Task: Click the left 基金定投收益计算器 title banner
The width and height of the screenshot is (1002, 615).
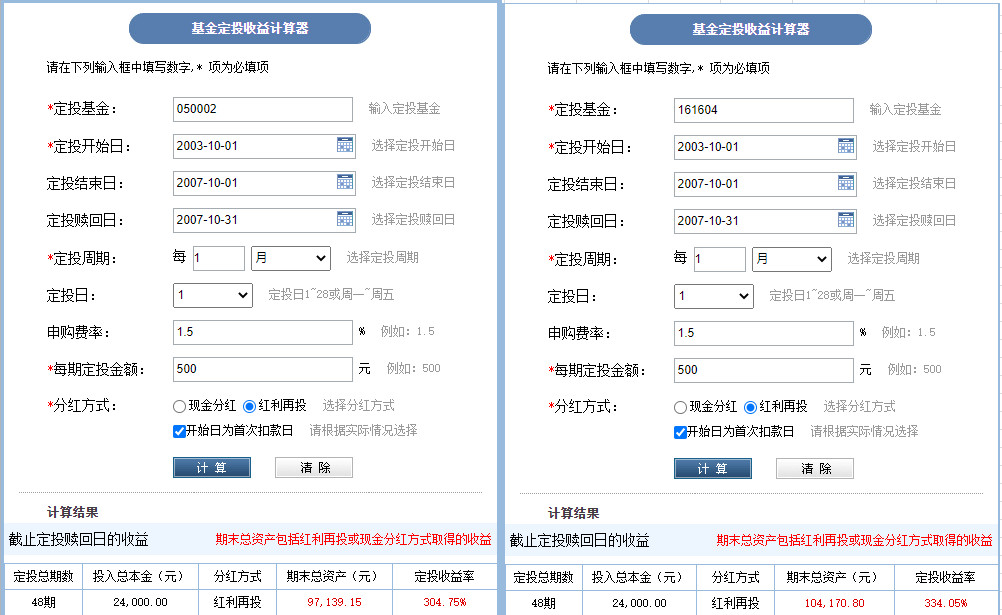Action: (250, 28)
